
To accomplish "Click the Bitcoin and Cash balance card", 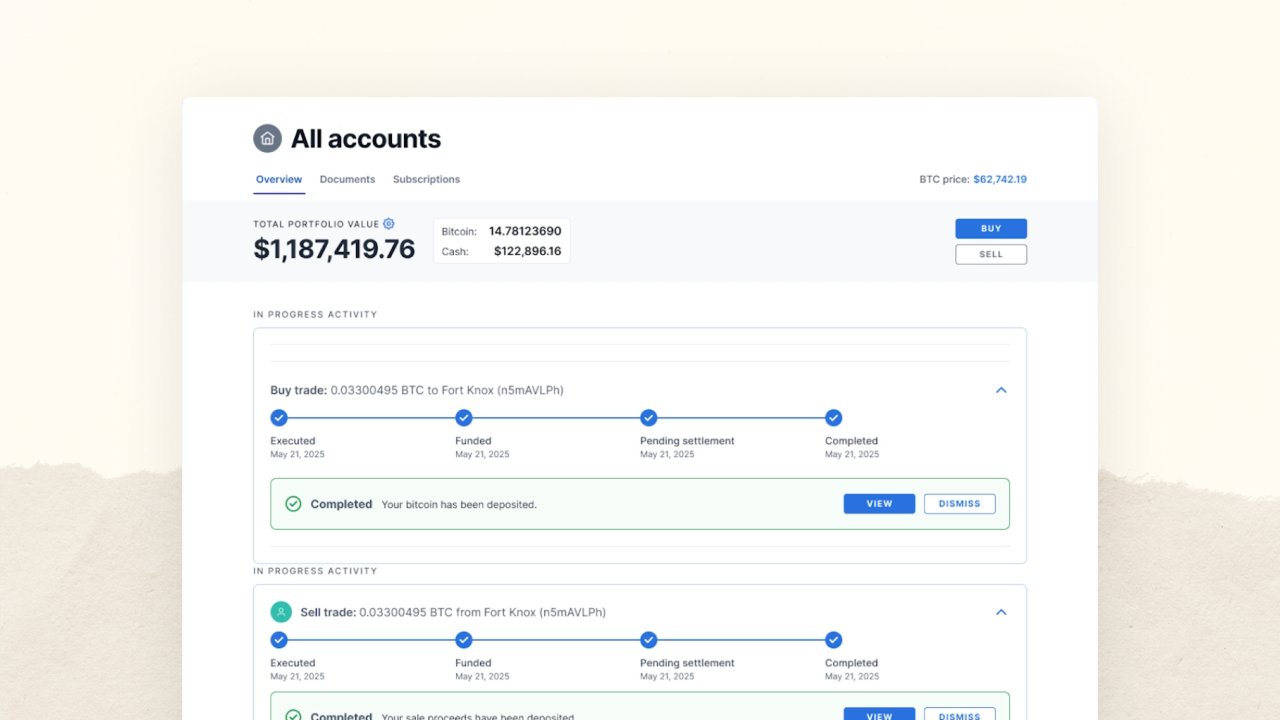I will point(501,240).
